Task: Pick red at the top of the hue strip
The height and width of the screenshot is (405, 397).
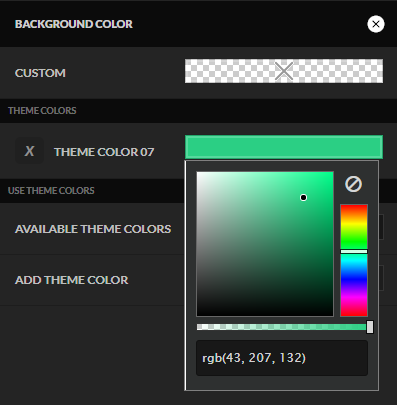Action: tap(354, 207)
